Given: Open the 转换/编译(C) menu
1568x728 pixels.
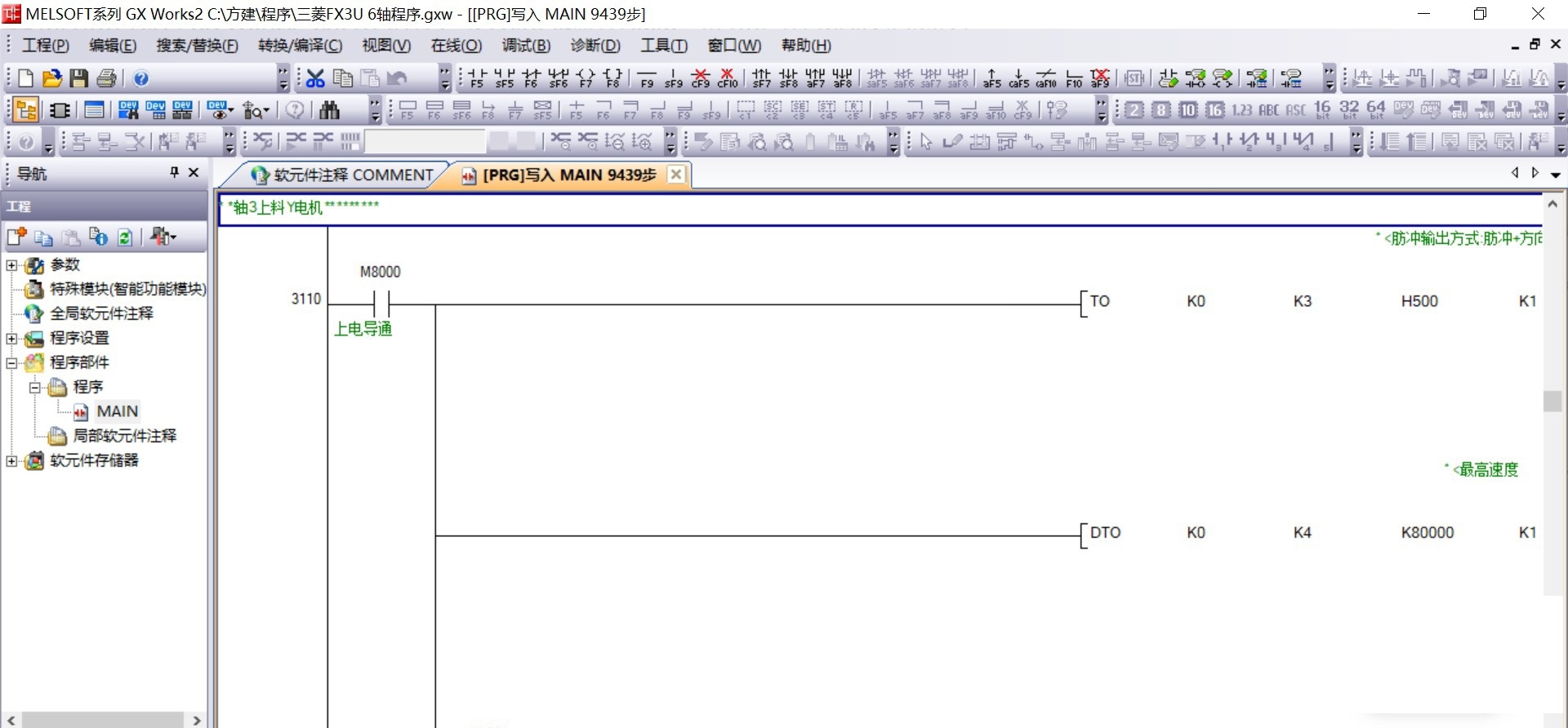Looking at the screenshot, I should (x=300, y=46).
